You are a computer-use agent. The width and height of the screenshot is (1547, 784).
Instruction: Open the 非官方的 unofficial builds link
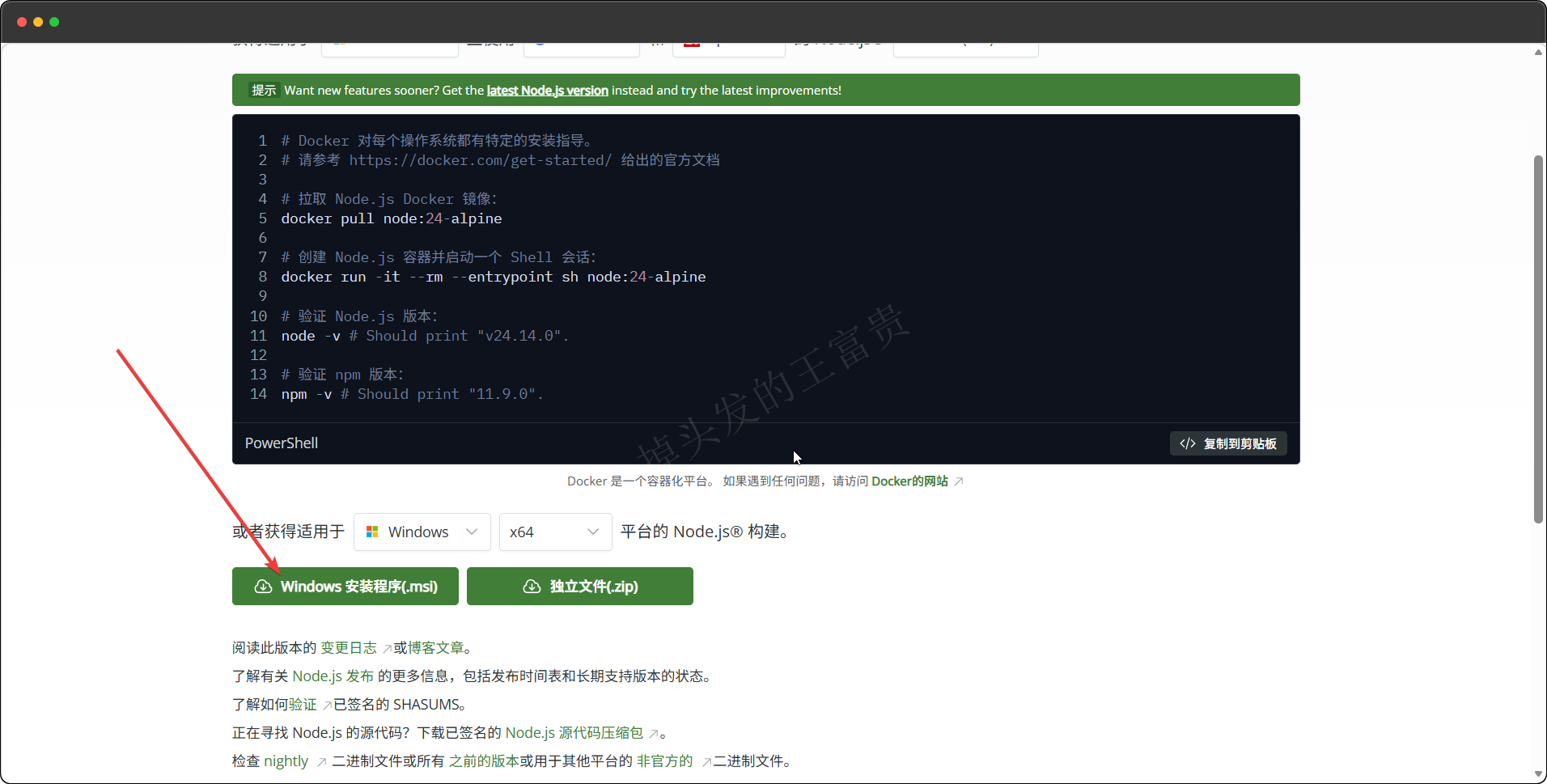pos(665,761)
